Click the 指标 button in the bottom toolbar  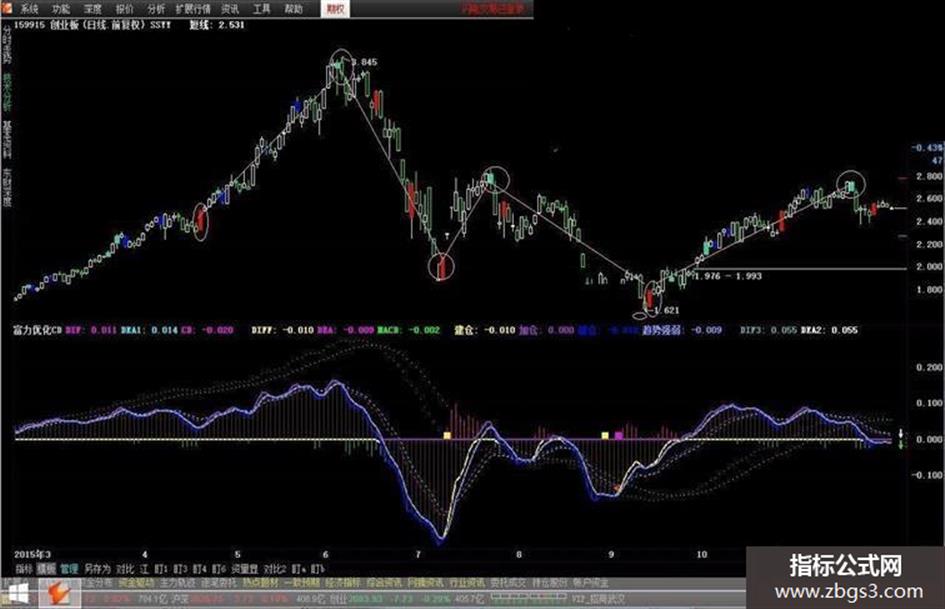(24, 569)
